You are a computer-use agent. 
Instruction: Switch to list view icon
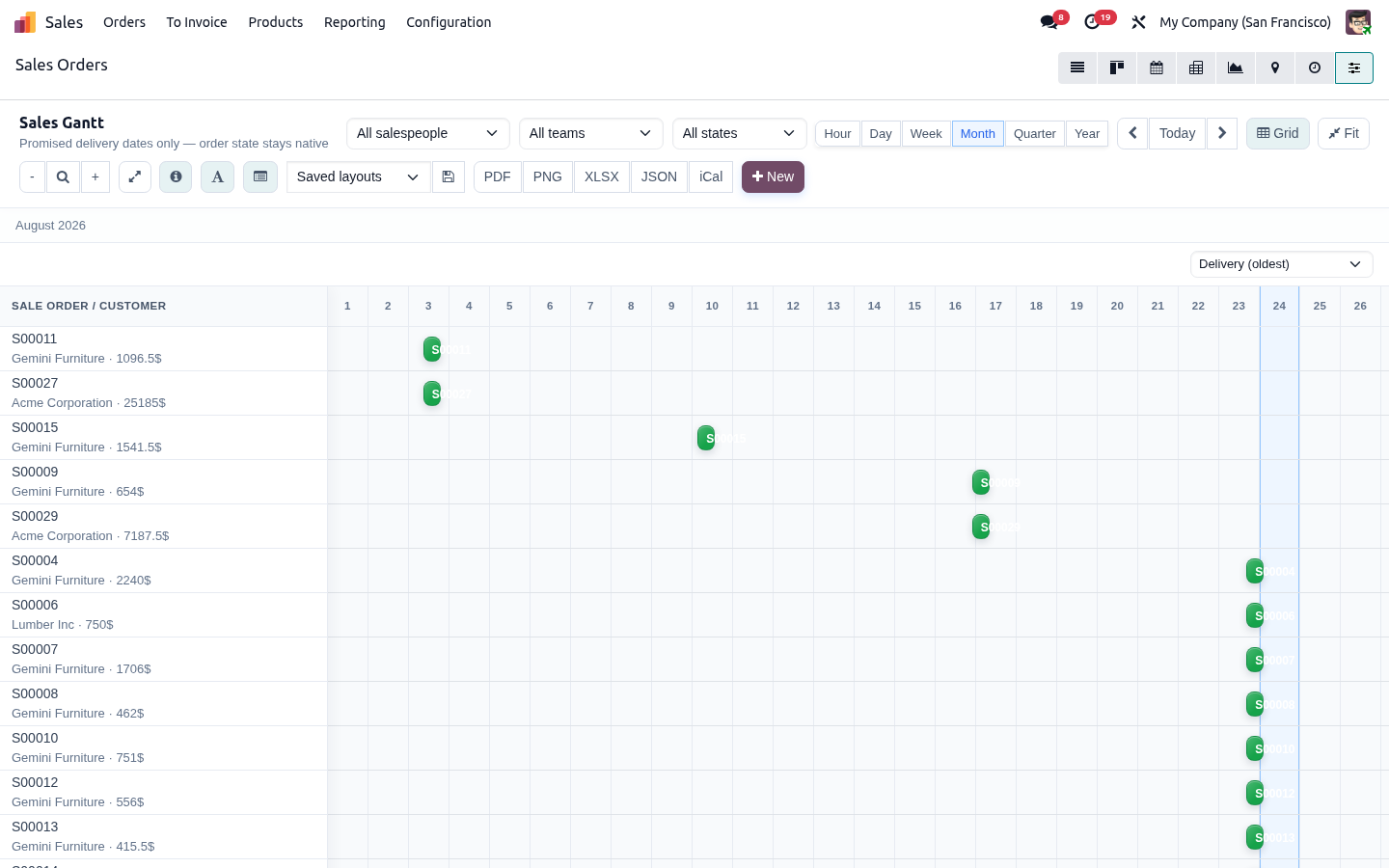click(1077, 68)
